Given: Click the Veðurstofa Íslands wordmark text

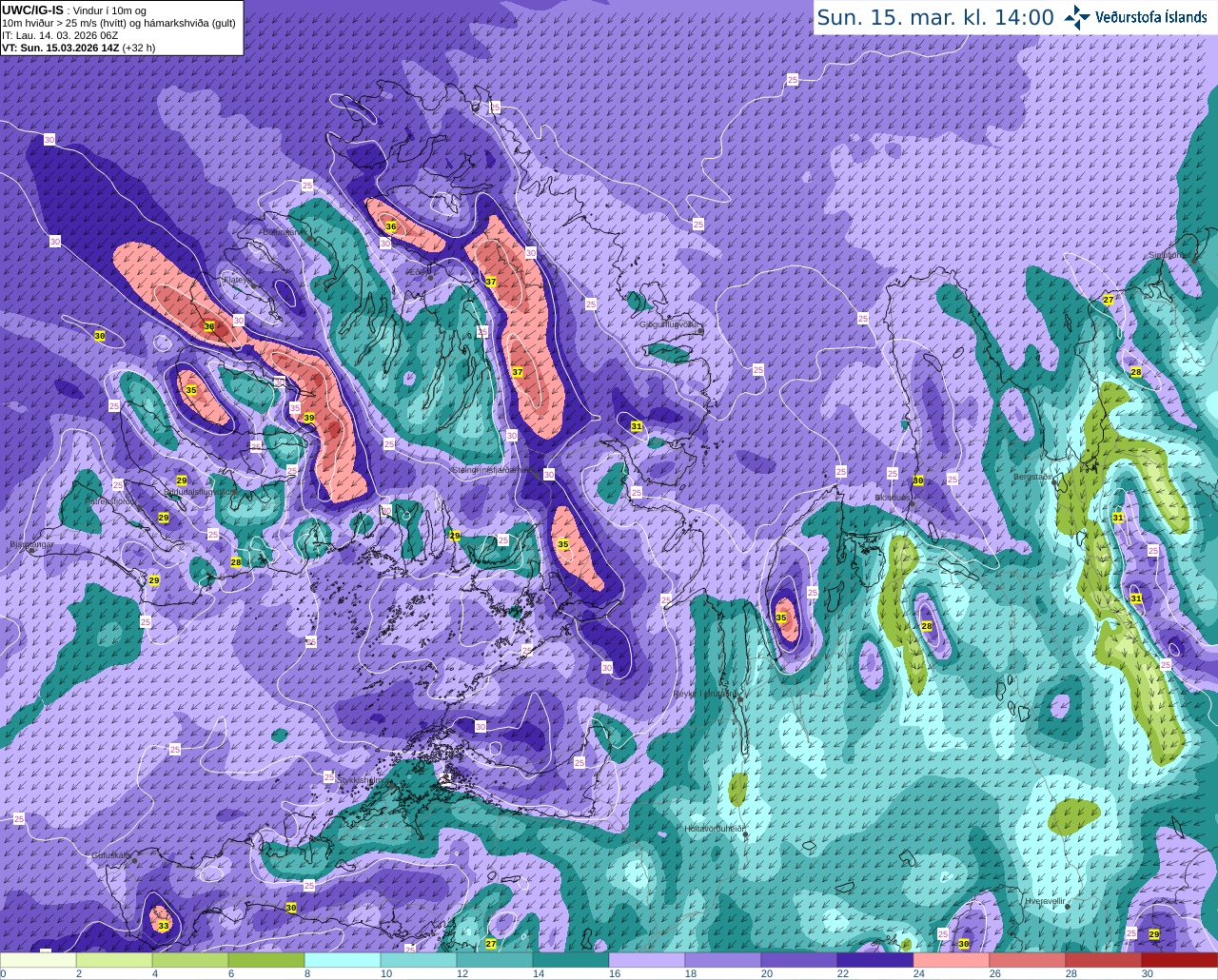Looking at the screenshot, I should coord(1151,17).
